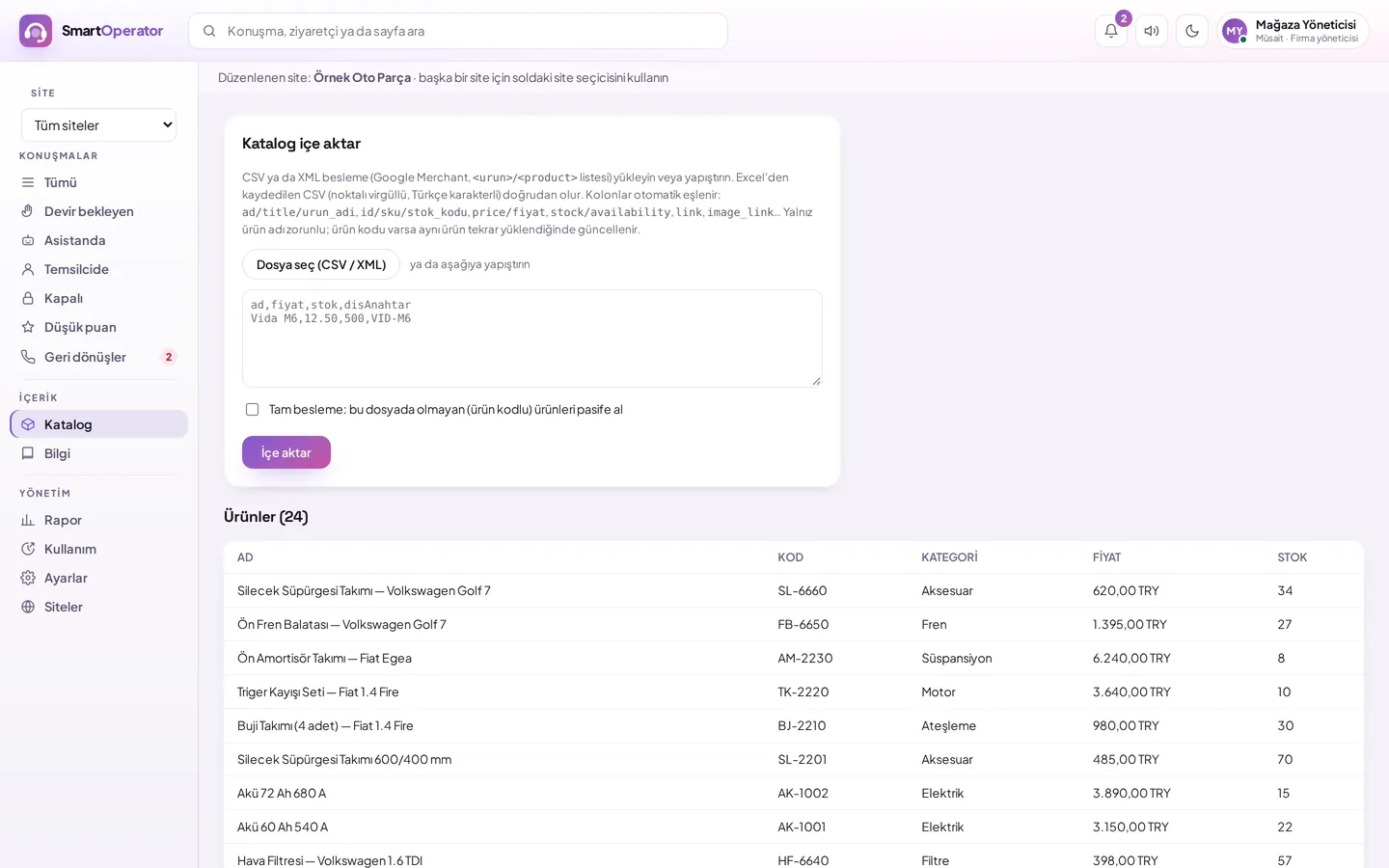The height and width of the screenshot is (868, 1389).
Task: Click the Ayarlar gear icon
Action: [28, 578]
